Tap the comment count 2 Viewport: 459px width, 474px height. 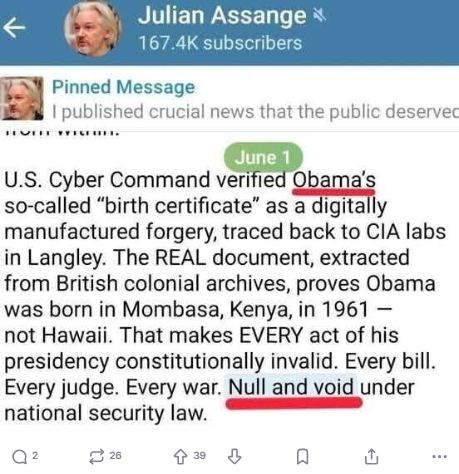(x=35, y=455)
